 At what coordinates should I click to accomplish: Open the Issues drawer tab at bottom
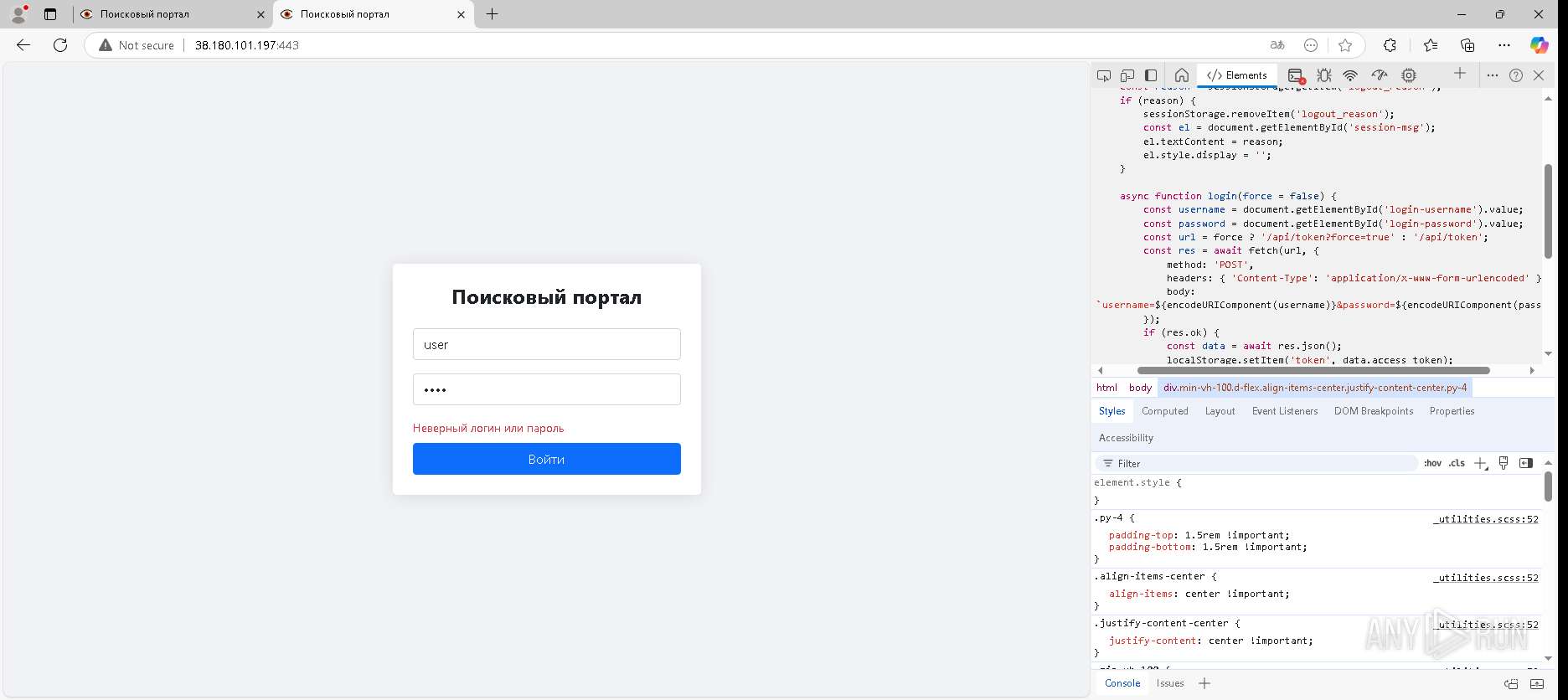click(1170, 683)
